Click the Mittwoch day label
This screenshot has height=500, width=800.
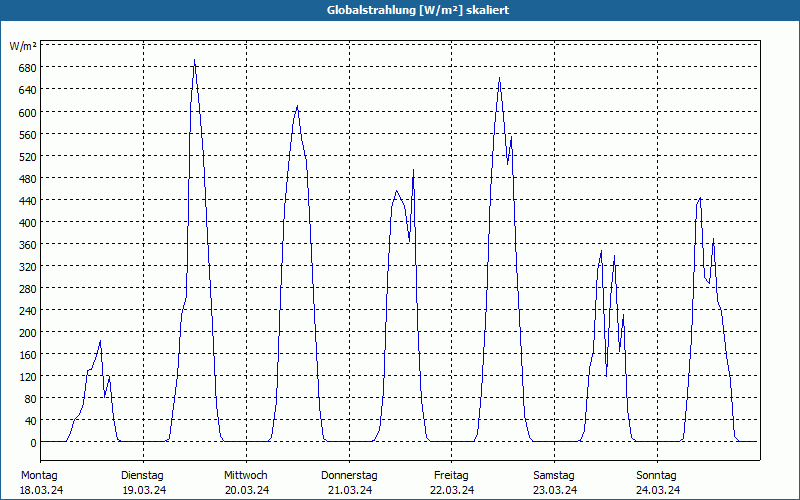[245, 476]
